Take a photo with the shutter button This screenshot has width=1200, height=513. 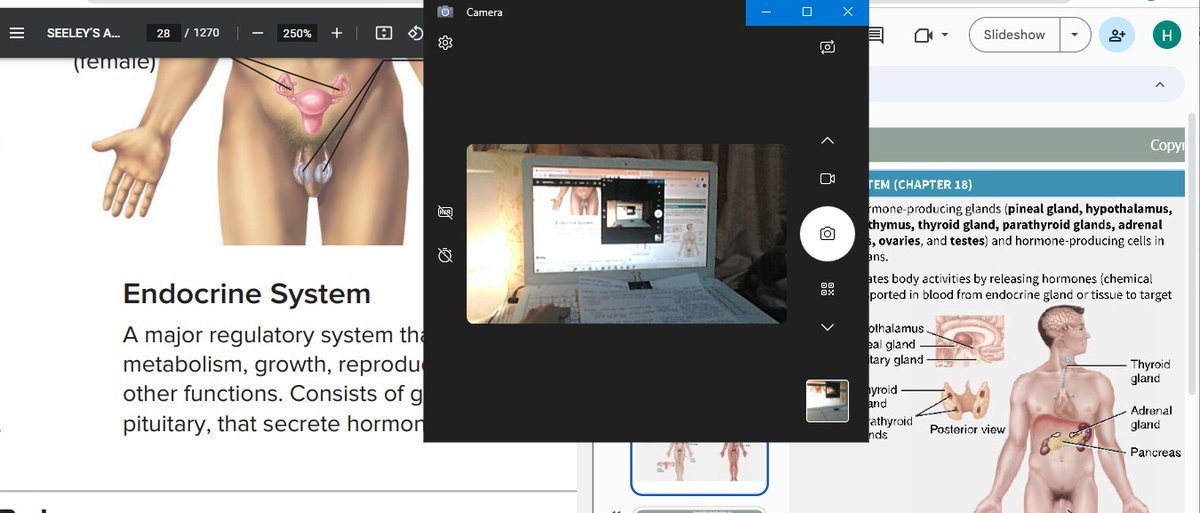coord(827,233)
